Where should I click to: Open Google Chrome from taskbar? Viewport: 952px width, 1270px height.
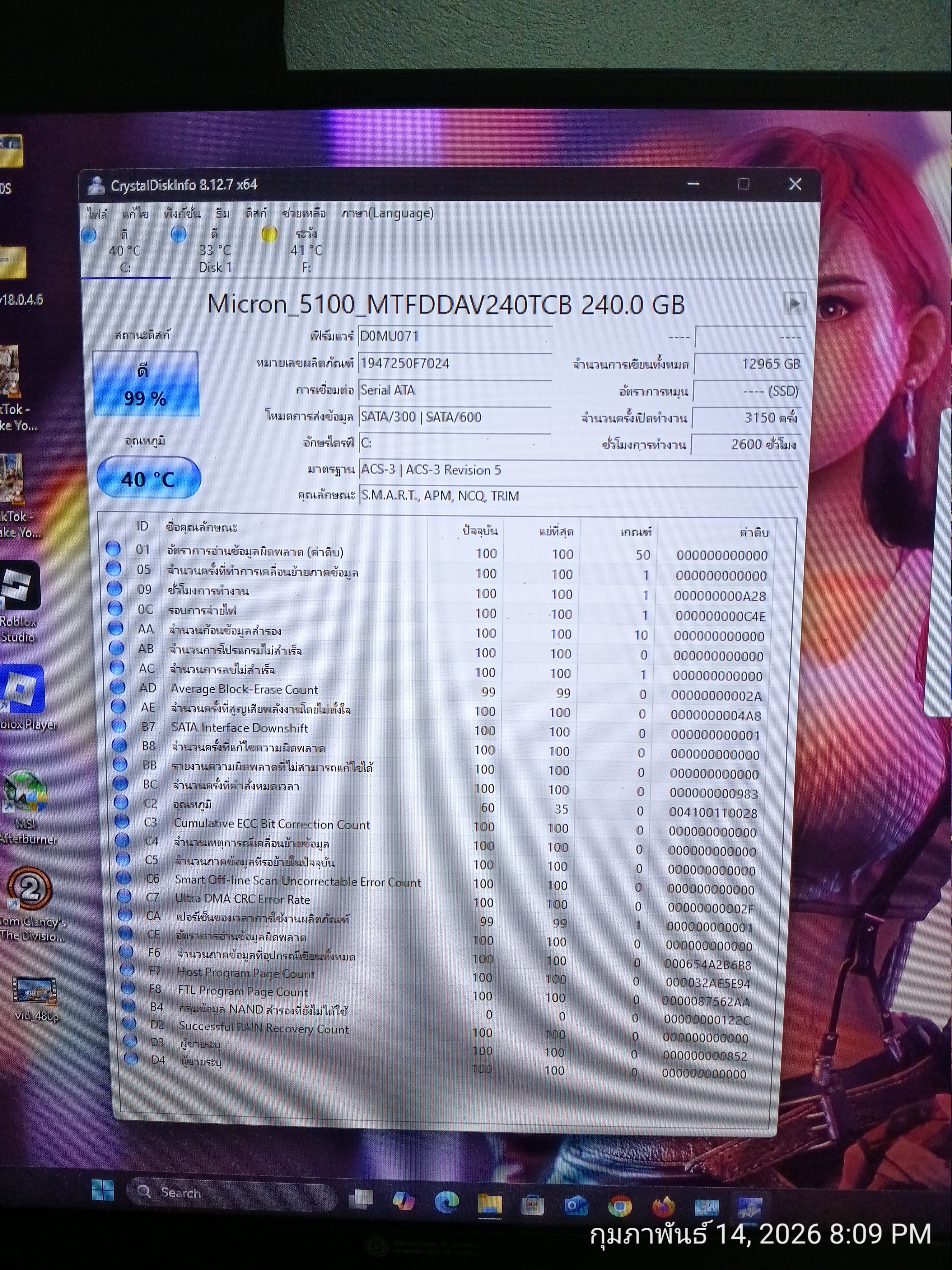click(x=620, y=1207)
